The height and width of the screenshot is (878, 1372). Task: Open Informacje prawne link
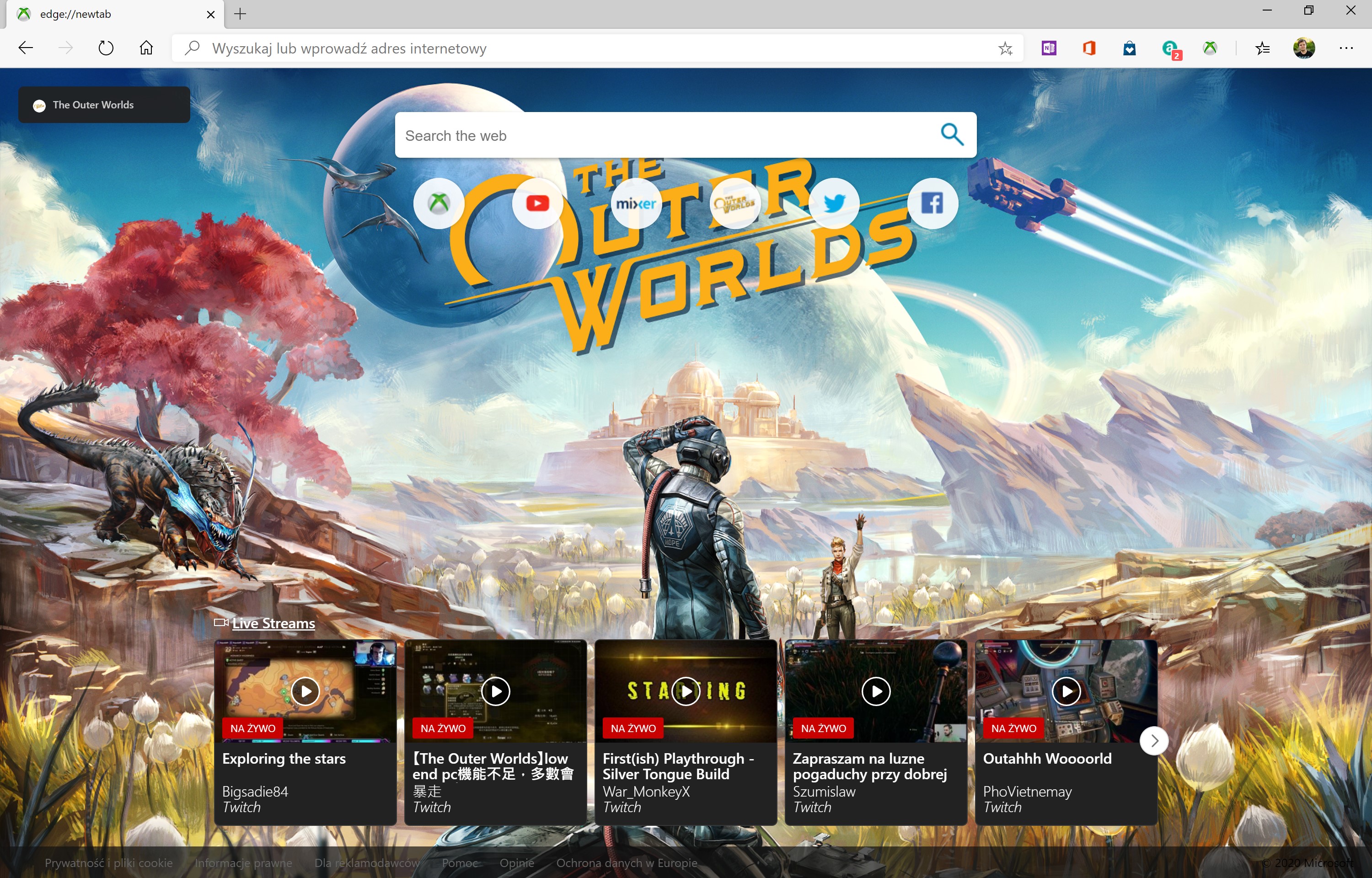[x=243, y=862]
